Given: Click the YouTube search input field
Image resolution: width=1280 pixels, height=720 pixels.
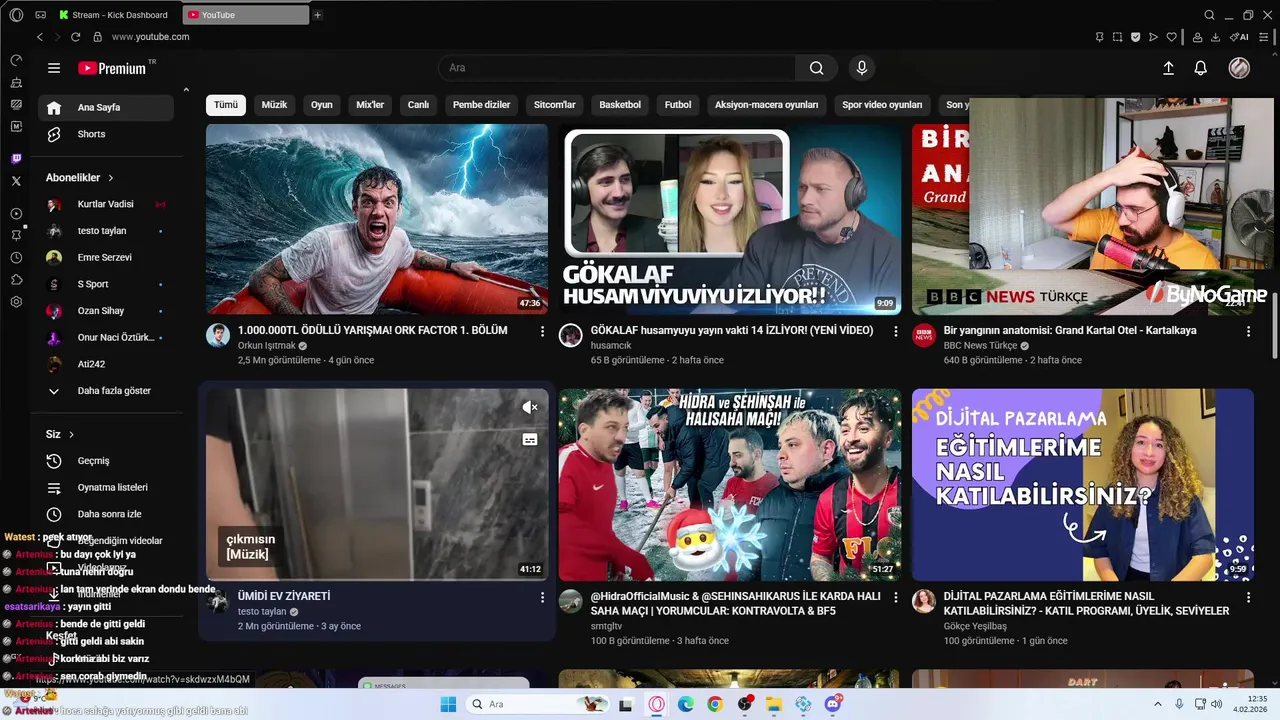Looking at the screenshot, I should point(617,68).
